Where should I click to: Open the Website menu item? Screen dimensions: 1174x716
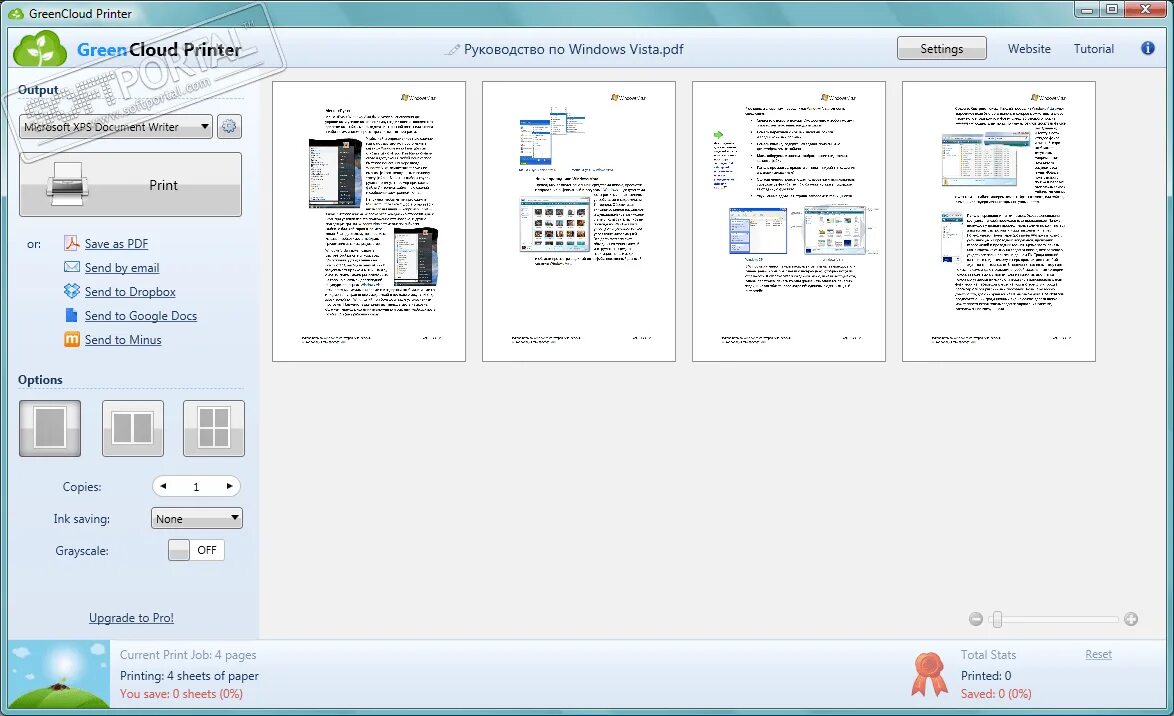1029,49
